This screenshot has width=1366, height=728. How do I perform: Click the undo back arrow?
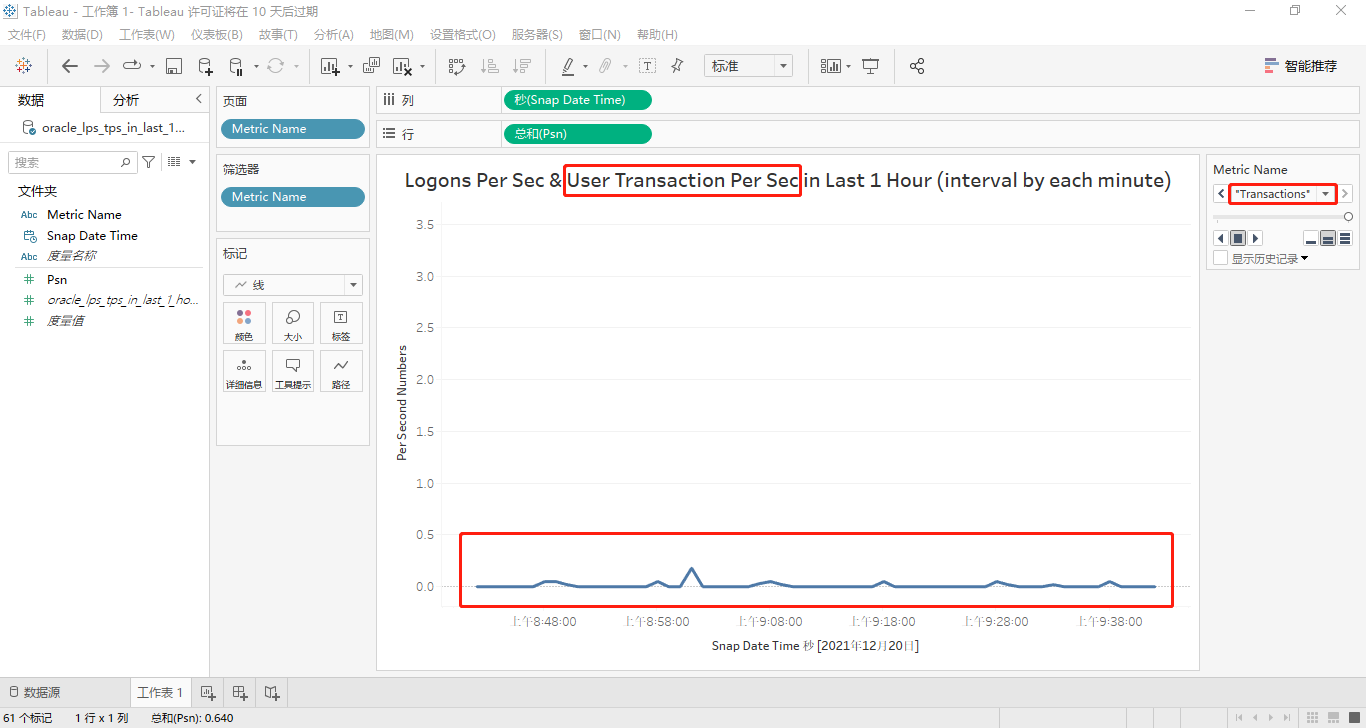click(x=69, y=66)
